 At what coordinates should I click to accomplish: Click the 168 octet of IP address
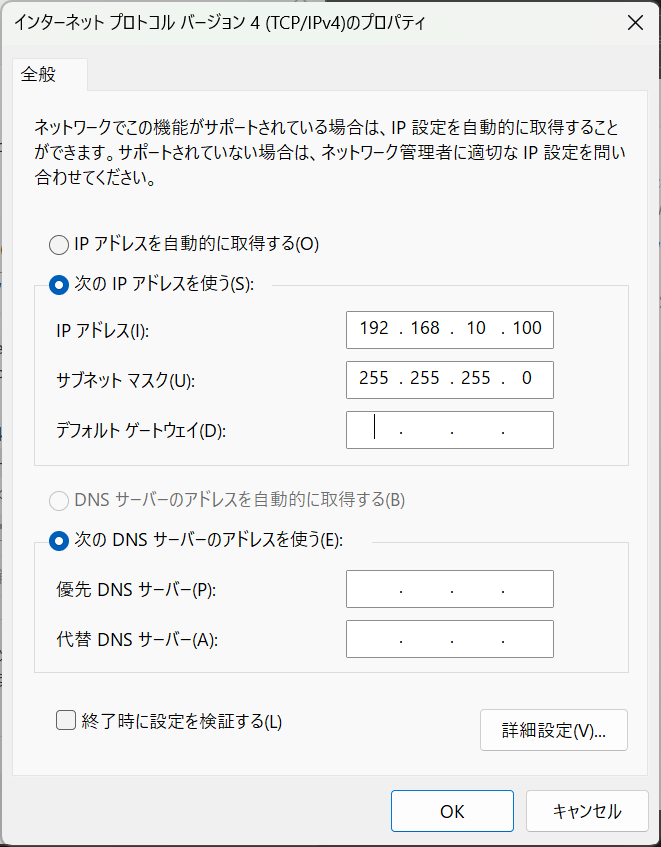tap(425, 330)
